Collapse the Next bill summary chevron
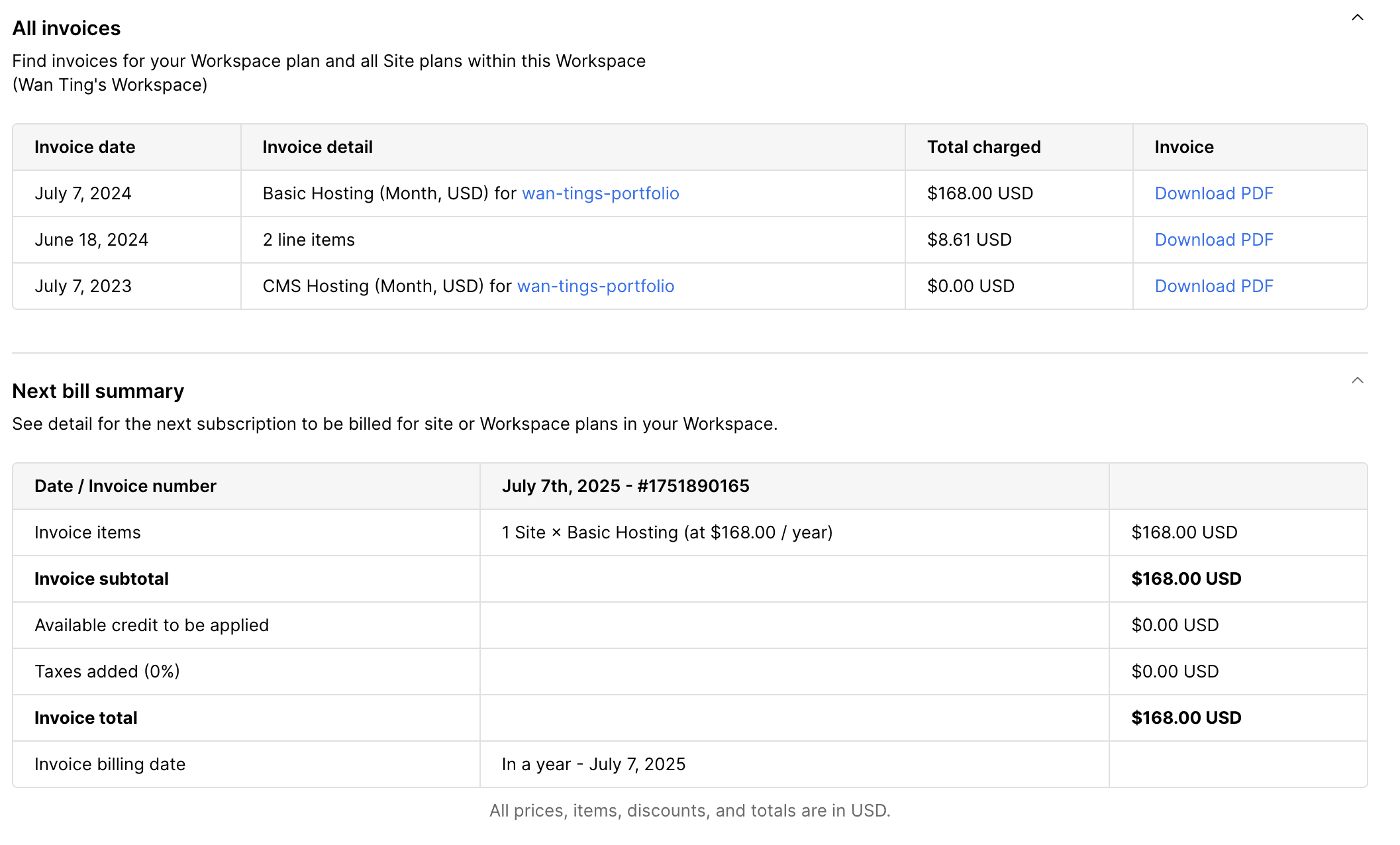Viewport: 1400px width, 845px height. click(x=1357, y=381)
